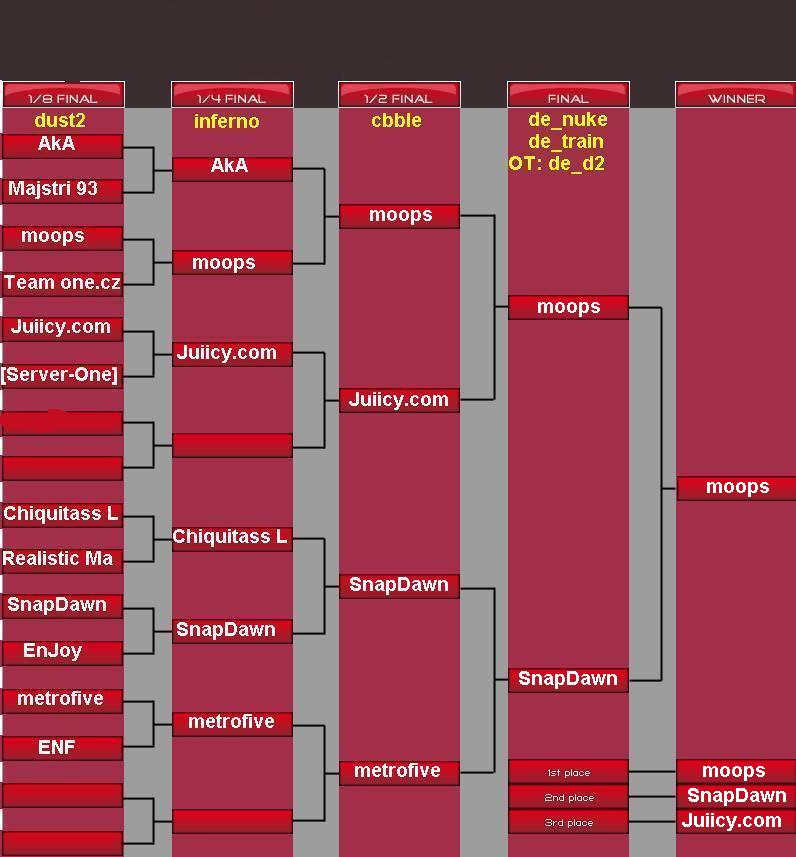
Task: Select Juiicy.com in the 1/4 final column
Action: tap(232, 354)
